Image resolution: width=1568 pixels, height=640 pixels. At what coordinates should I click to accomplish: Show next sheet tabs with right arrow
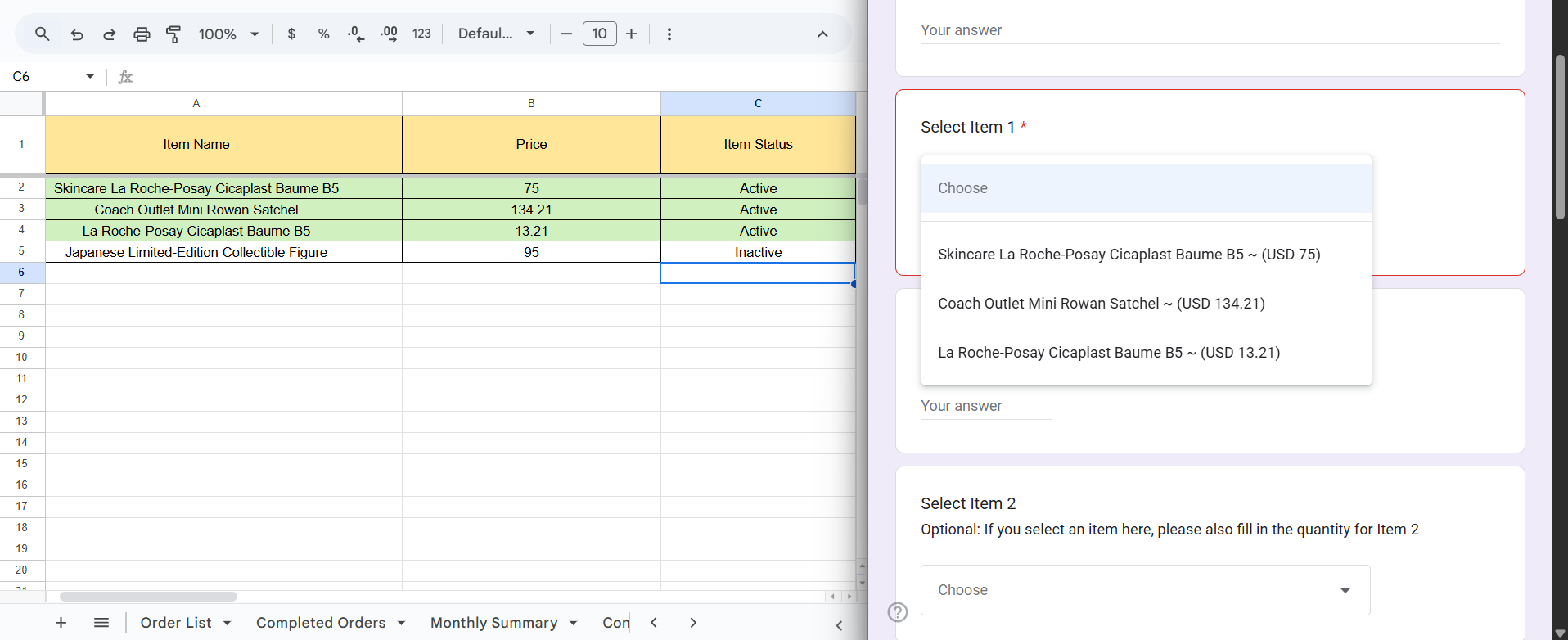(693, 623)
